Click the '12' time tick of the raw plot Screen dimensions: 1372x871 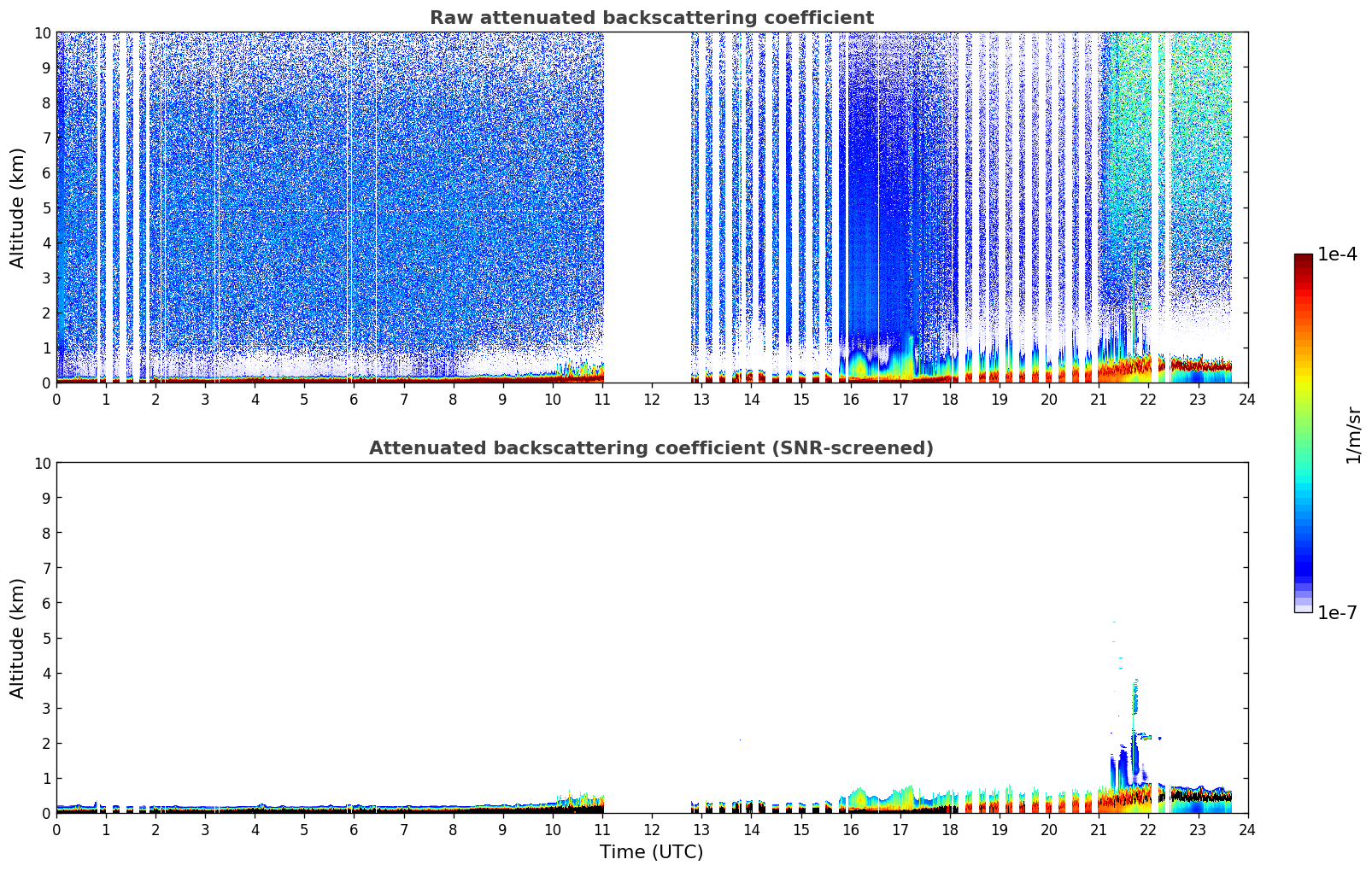[652, 399]
